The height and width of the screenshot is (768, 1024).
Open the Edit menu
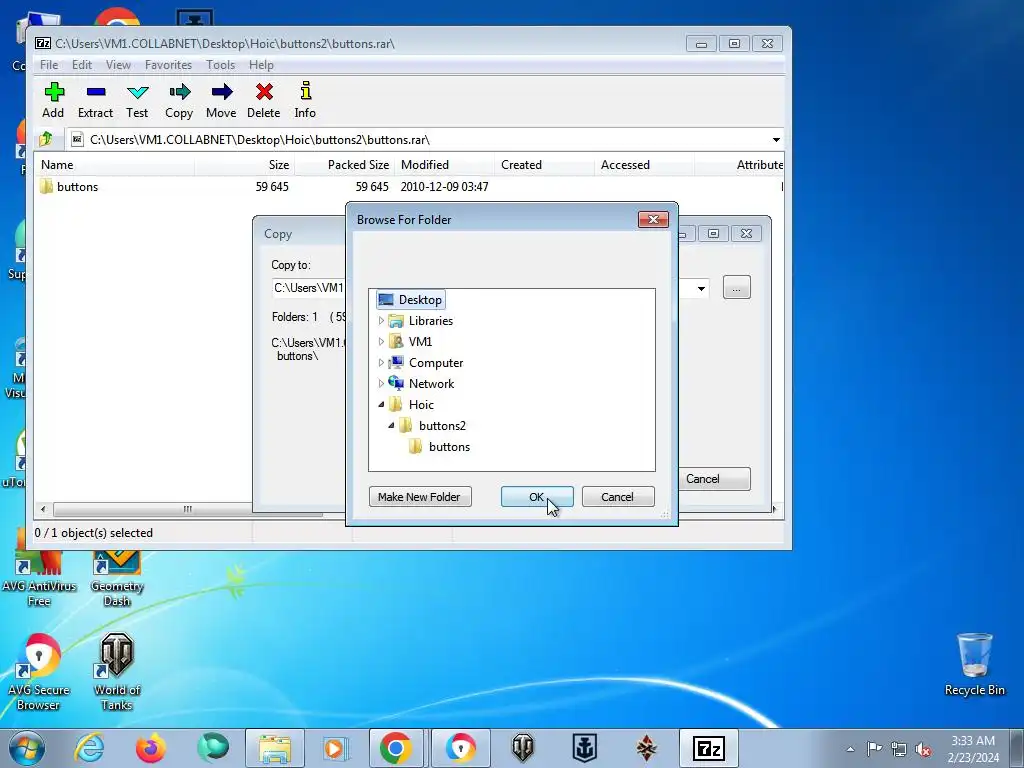tap(82, 65)
